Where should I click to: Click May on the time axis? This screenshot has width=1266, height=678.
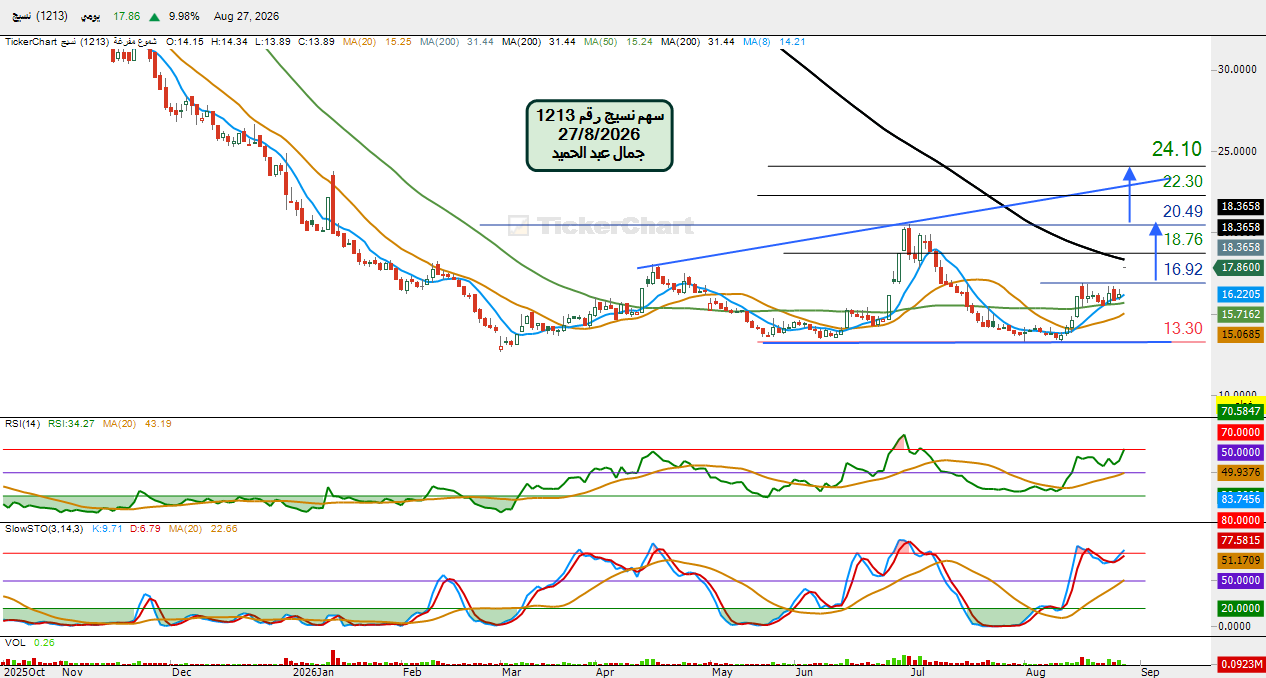(722, 672)
